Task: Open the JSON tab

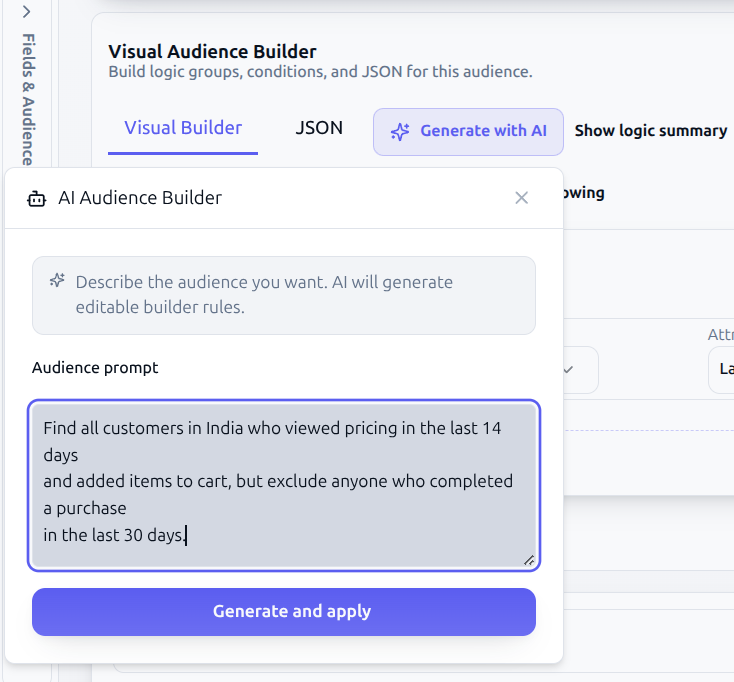Action: coord(319,128)
